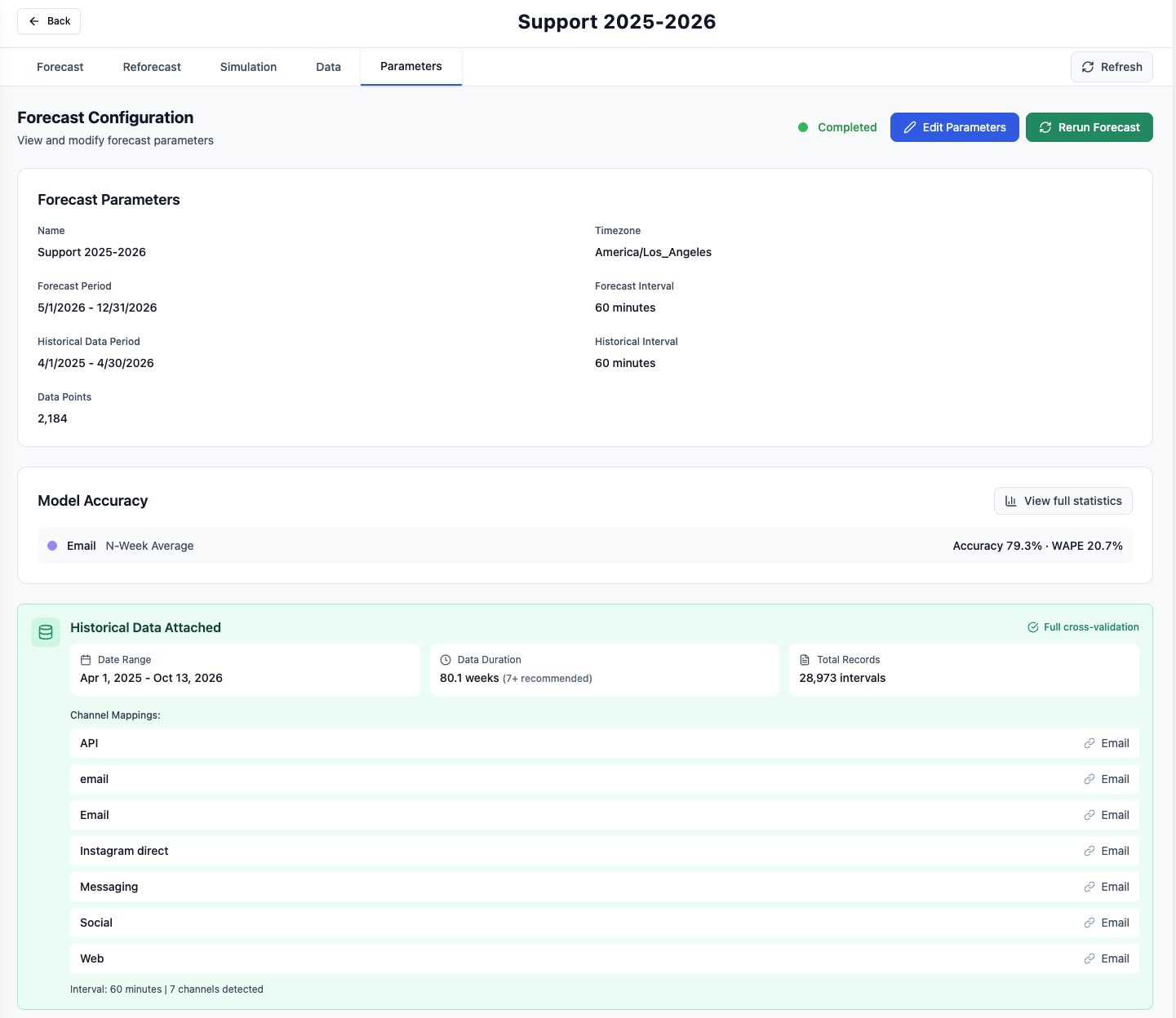
Task: Click link icon in Instagram direct row
Action: point(1089,851)
